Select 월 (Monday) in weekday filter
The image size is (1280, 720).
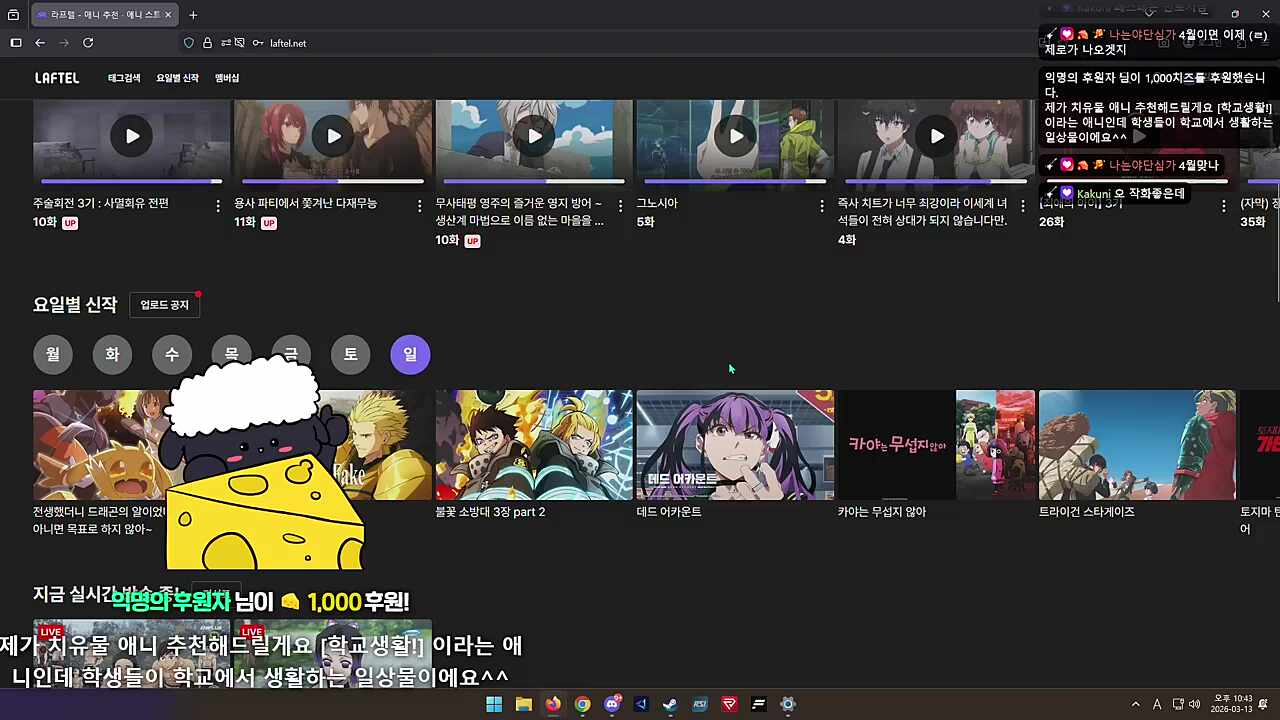click(52, 353)
